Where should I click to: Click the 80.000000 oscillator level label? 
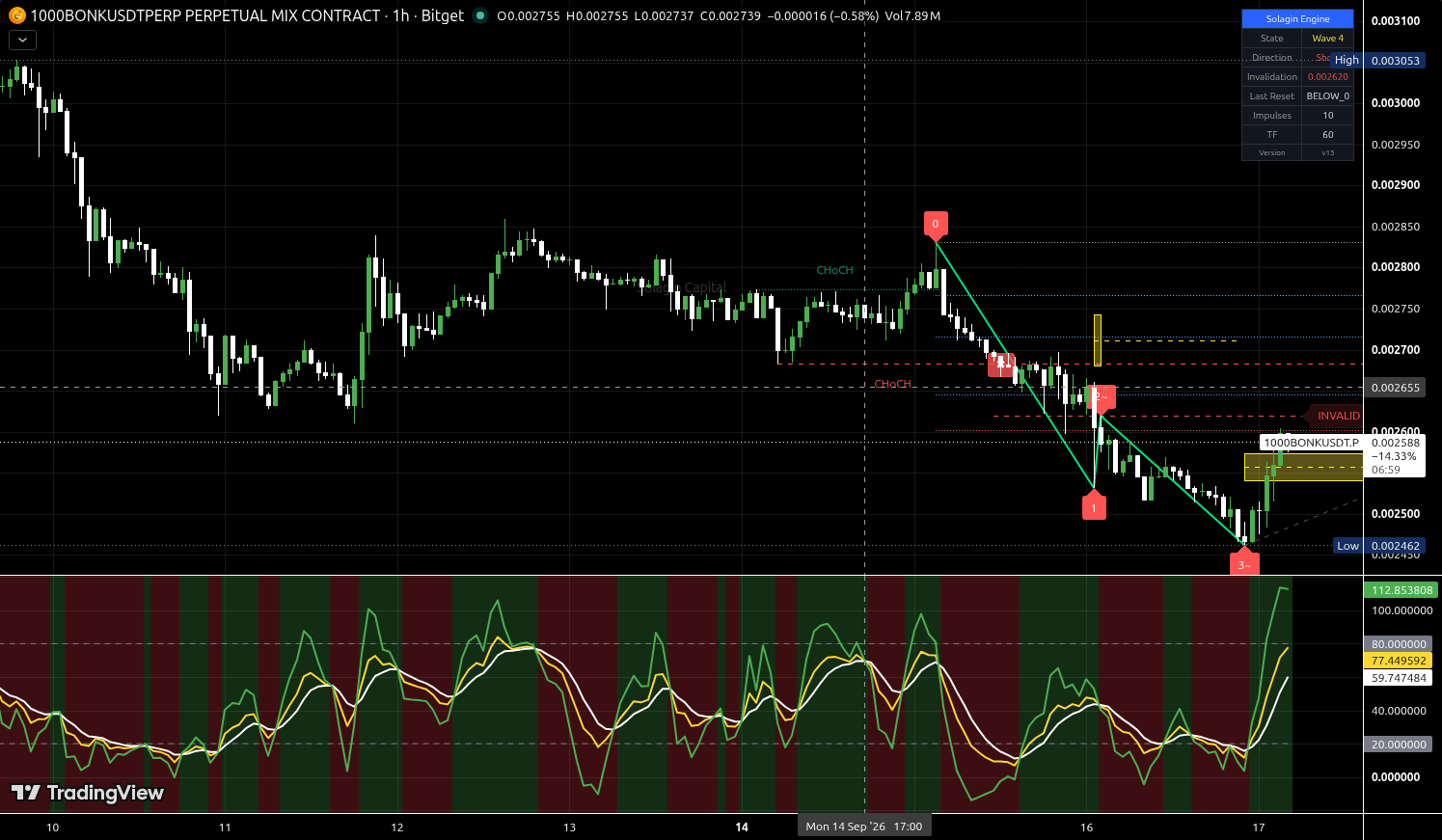pyautogui.click(x=1399, y=644)
